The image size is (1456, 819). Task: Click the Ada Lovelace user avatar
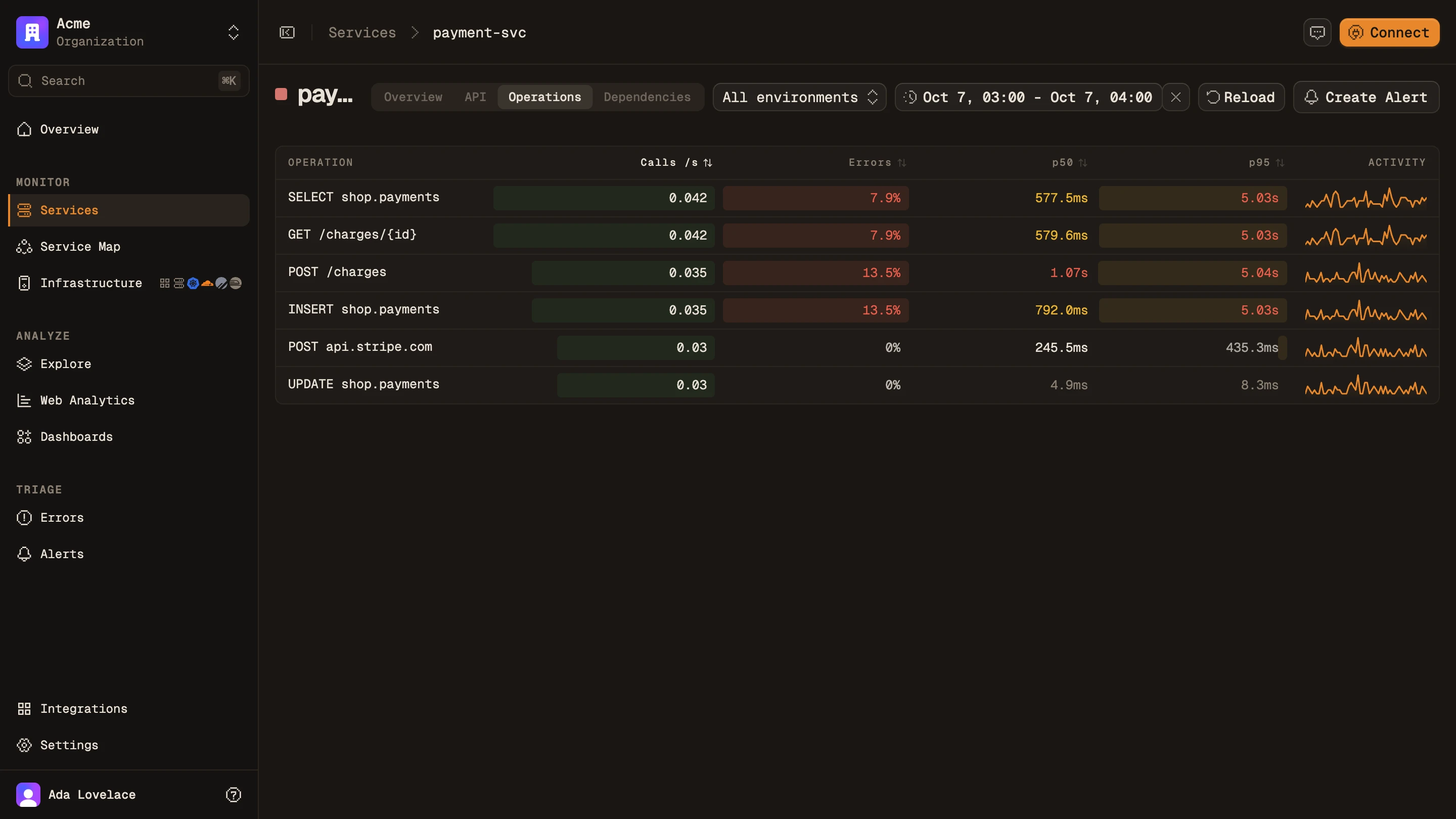(28, 795)
